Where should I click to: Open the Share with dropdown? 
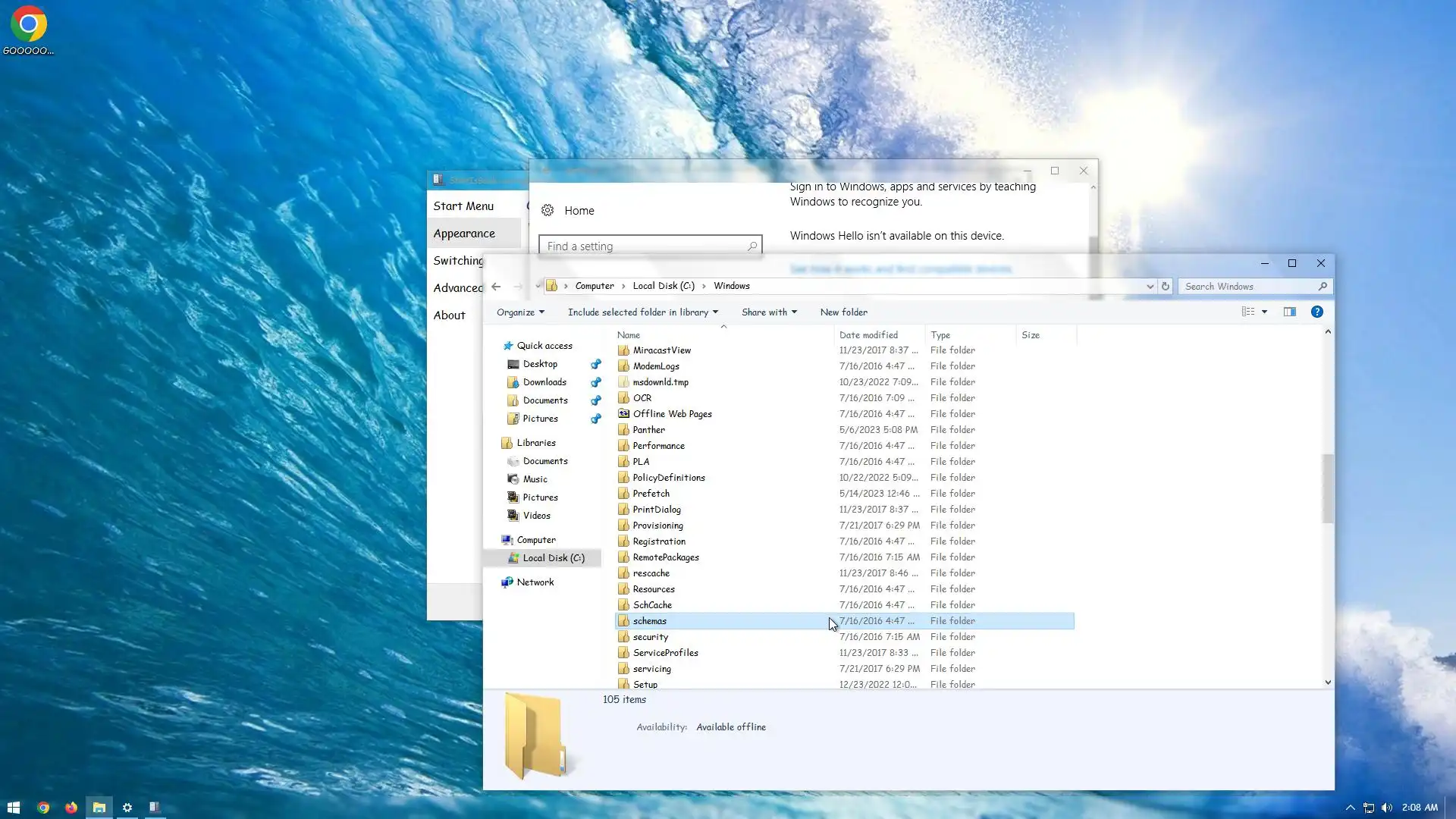pyautogui.click(x=769, y=312)
